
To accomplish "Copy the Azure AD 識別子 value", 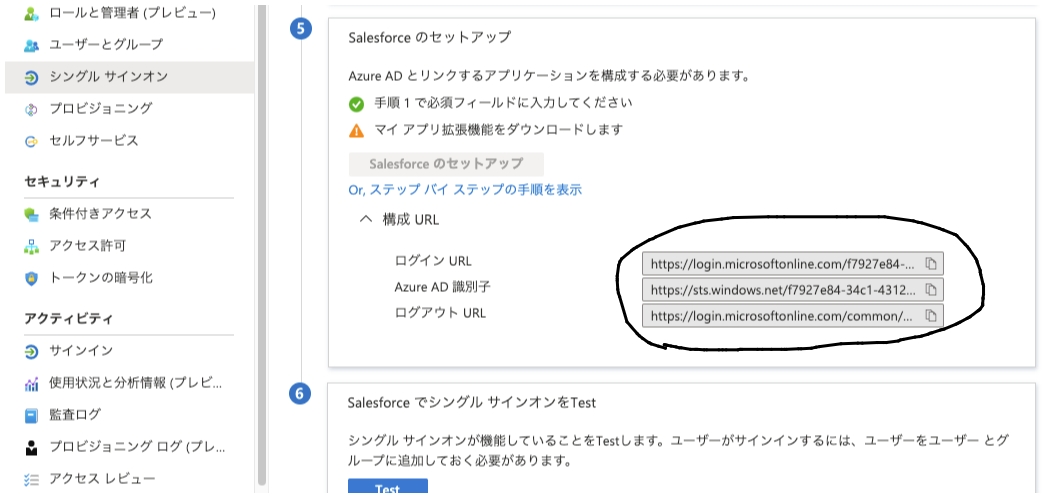I will coord(931,290).
